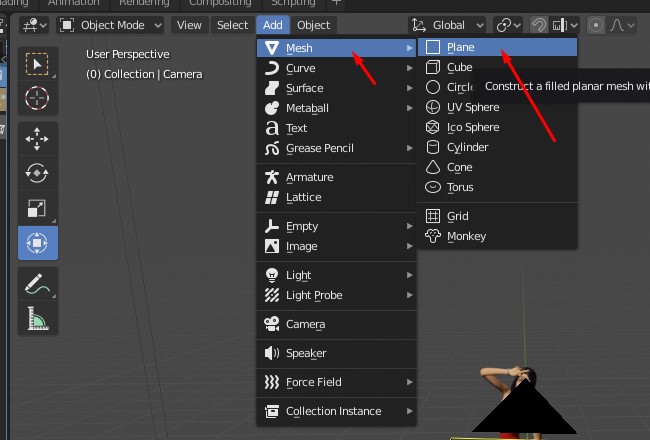This screenshot has width=650, height=440.
Task: Add a Camera
Action: (337, 324)
